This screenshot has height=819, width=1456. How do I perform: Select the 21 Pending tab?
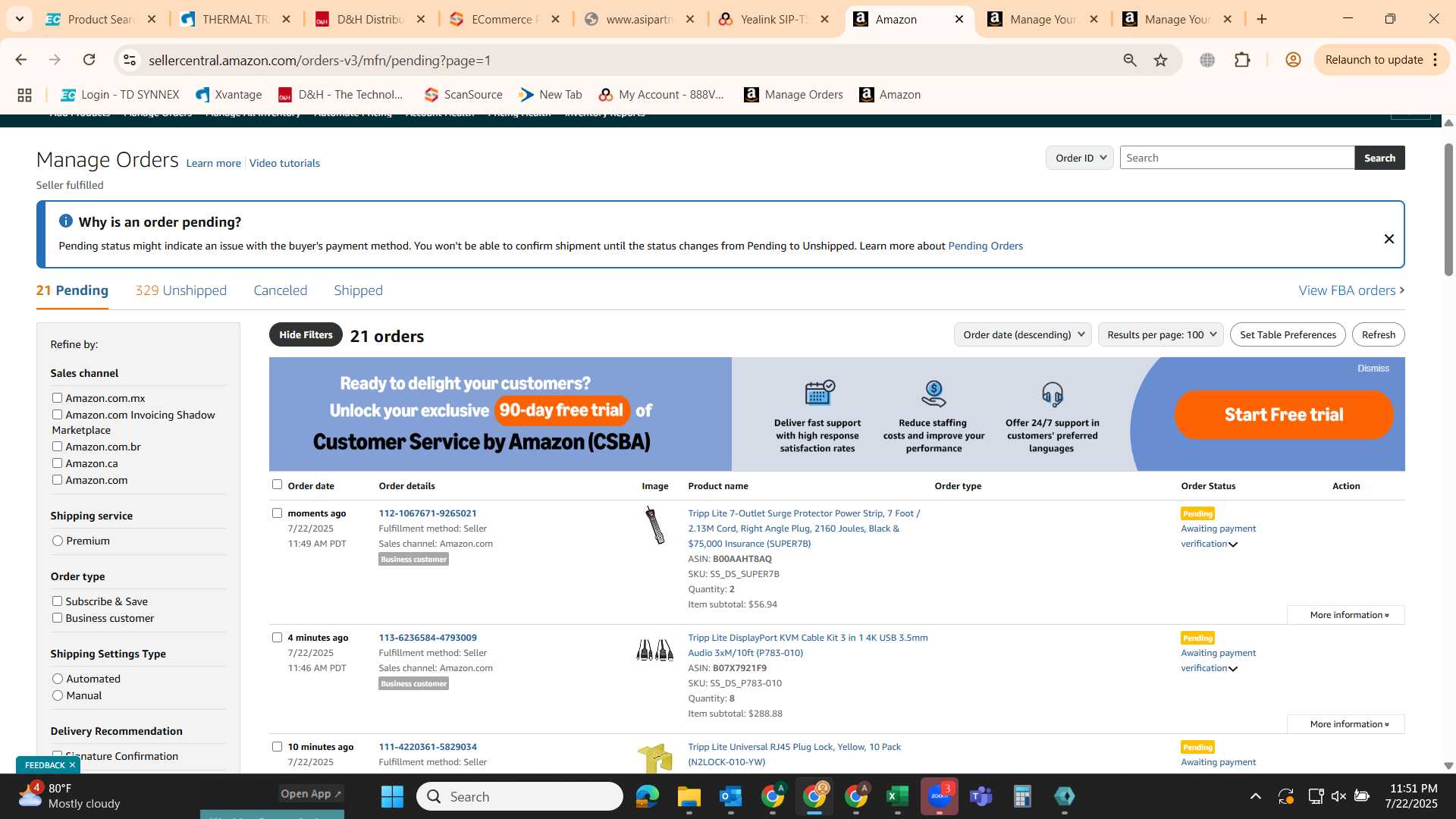click(x=72, y=290)
